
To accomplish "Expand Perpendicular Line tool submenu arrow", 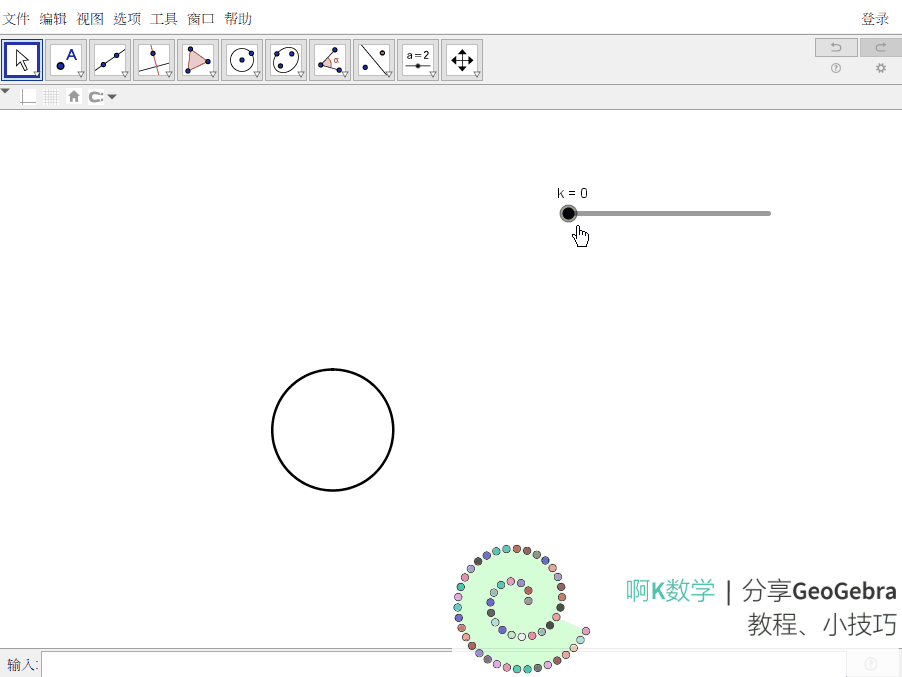I will (169, 74).
